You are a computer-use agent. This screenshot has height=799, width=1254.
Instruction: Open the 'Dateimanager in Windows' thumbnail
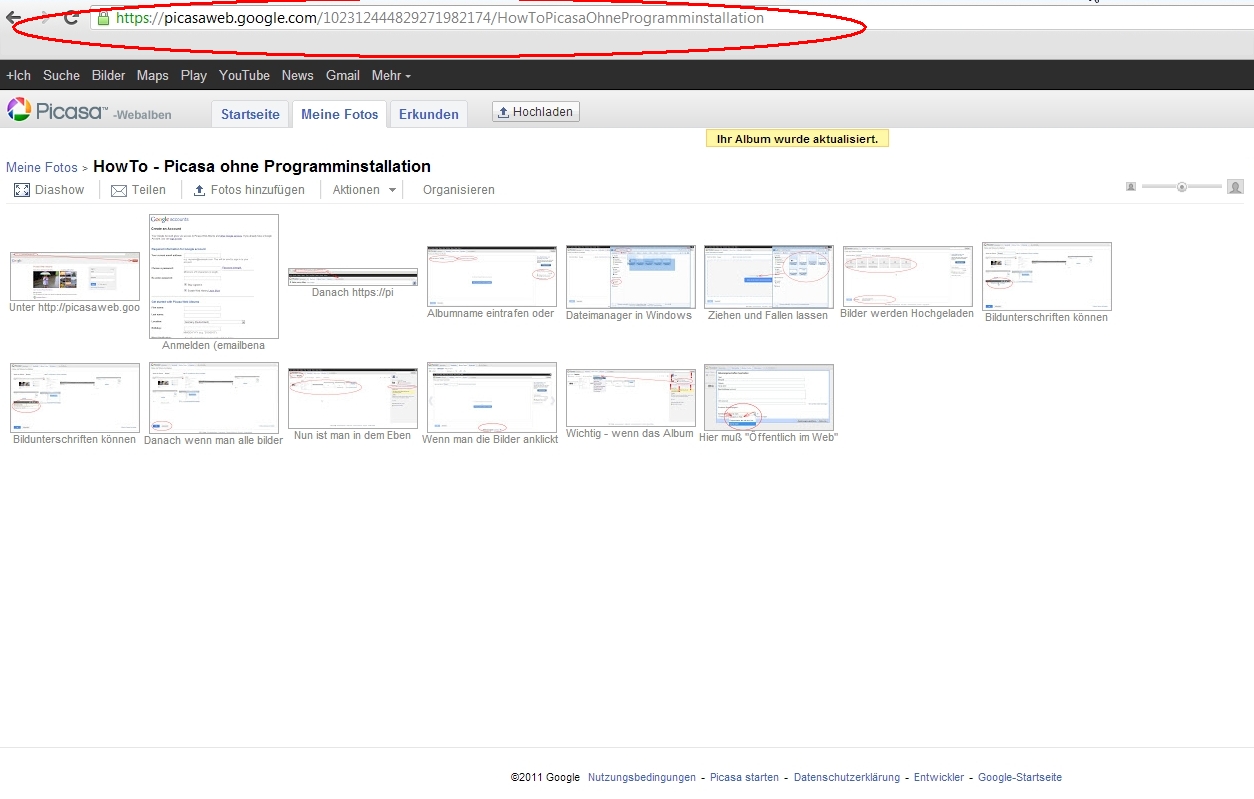click(630, 276)
